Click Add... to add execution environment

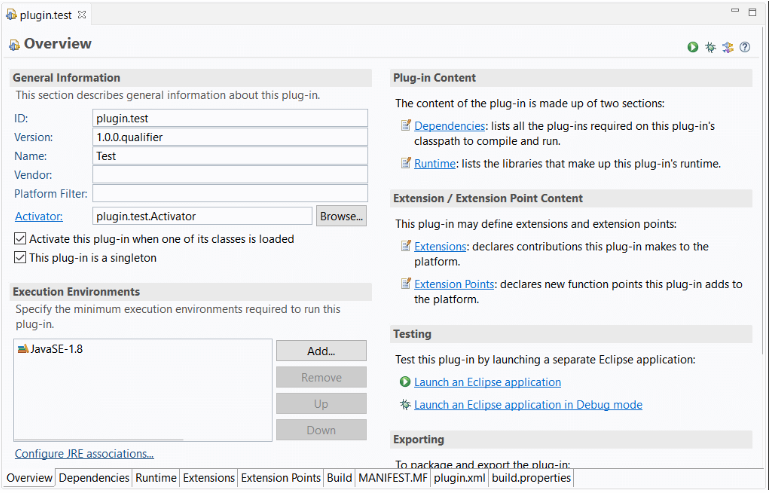[x=321, y=351]
